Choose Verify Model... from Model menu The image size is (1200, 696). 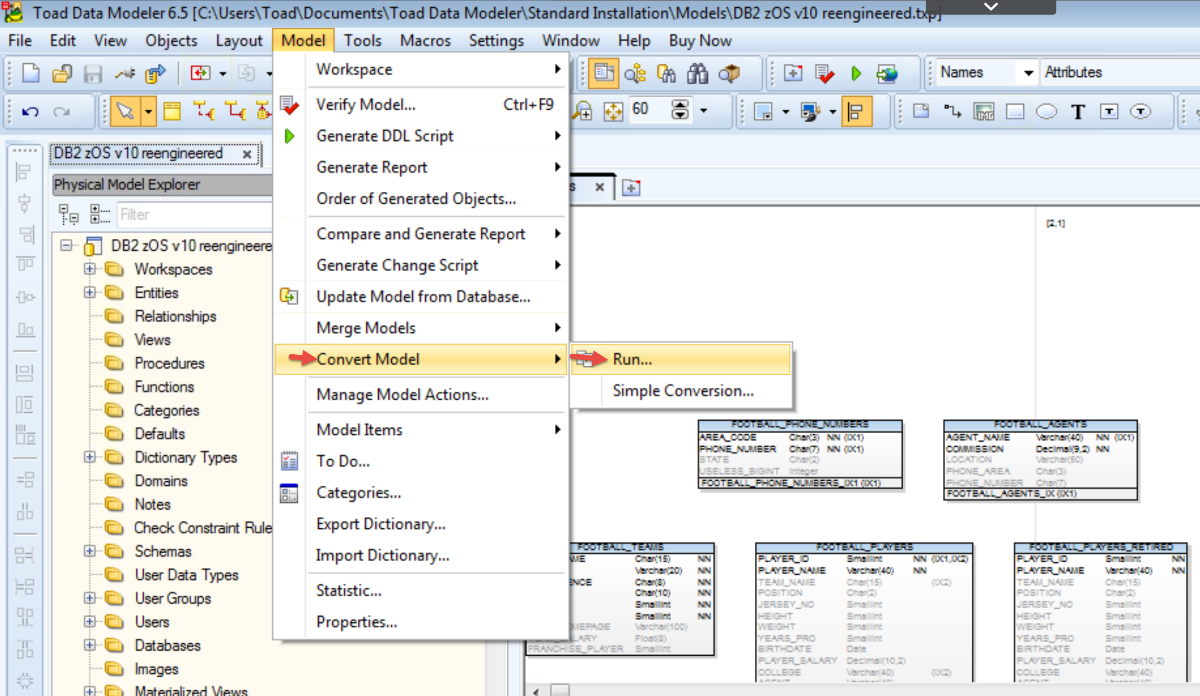tap(422, 104)
